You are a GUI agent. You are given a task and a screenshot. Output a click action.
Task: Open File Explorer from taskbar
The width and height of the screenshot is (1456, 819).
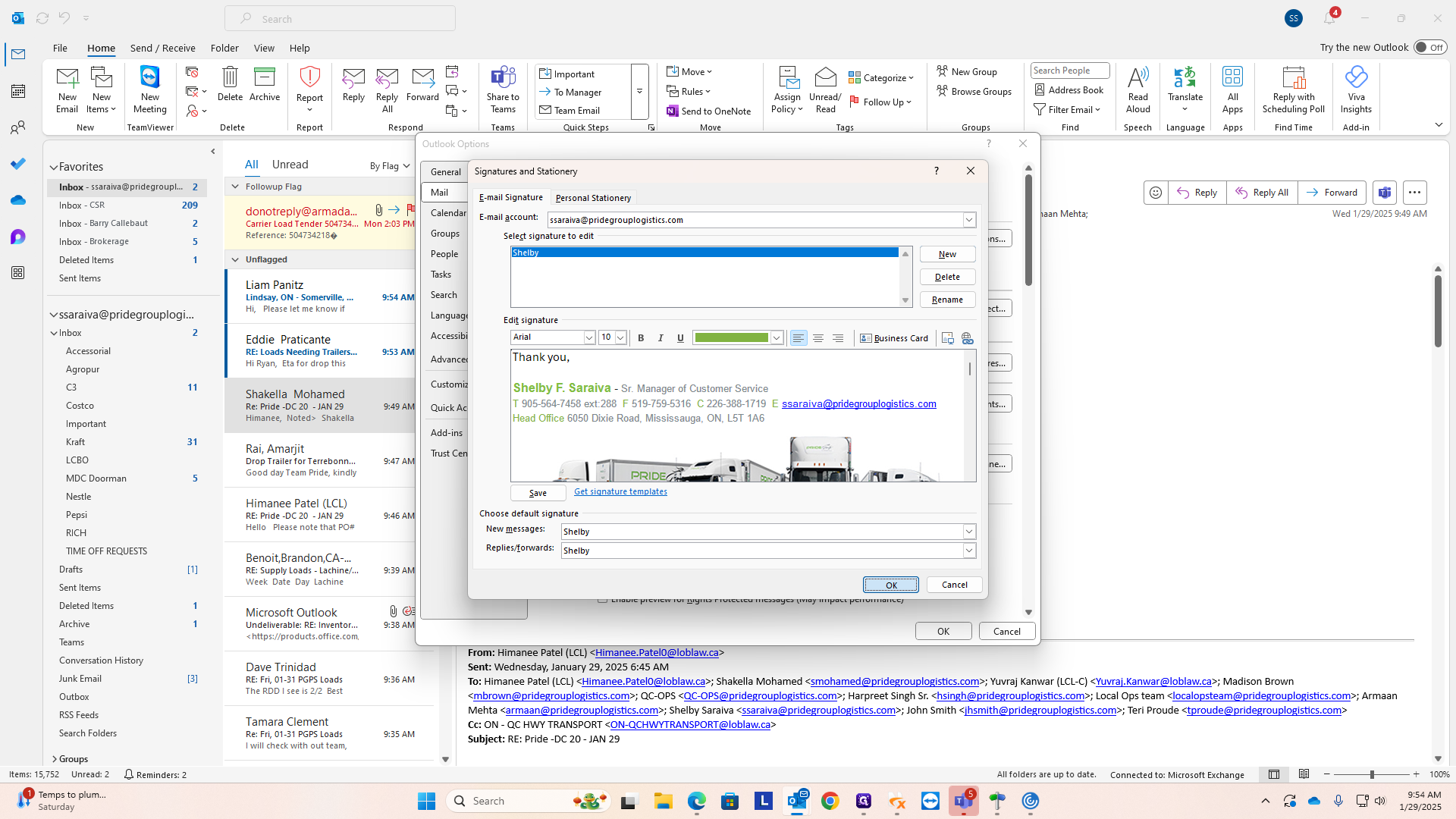(x=663, y=801)
